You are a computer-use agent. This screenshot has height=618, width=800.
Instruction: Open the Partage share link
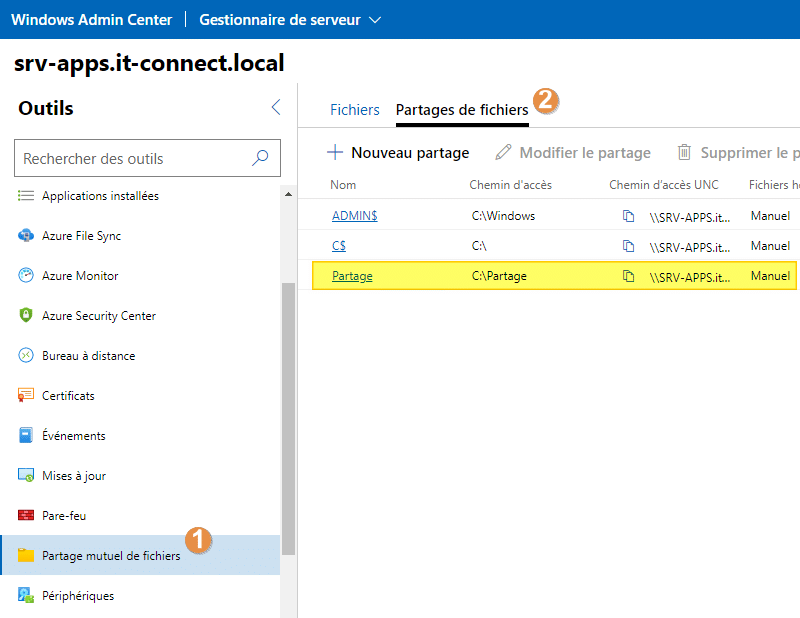point(352,276)
